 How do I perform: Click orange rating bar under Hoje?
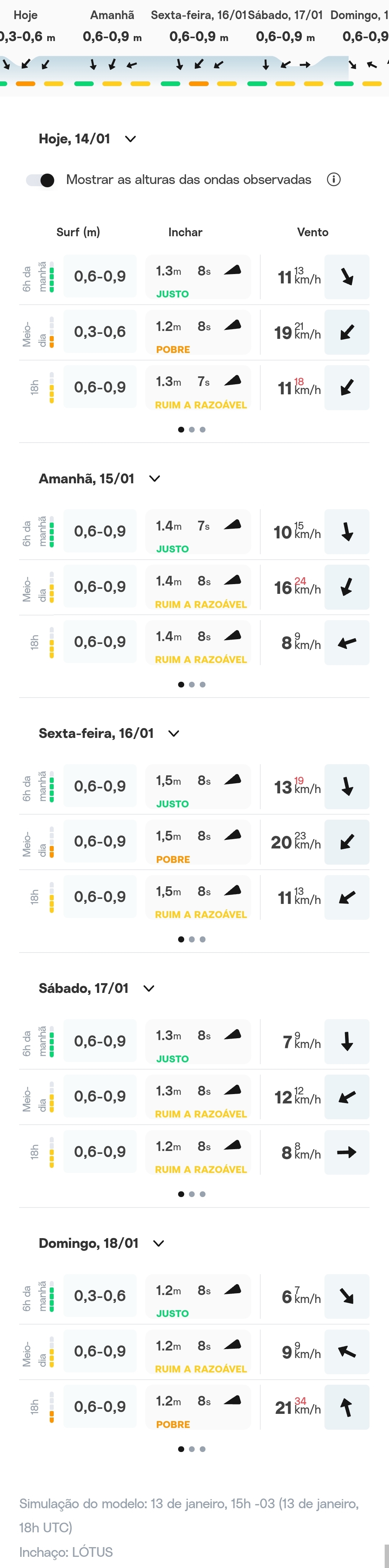pyautogui.click(x=25, y=84)
